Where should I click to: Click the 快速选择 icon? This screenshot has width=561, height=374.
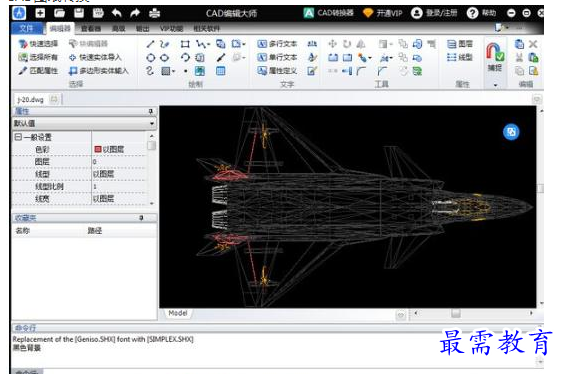pos(23,44)
